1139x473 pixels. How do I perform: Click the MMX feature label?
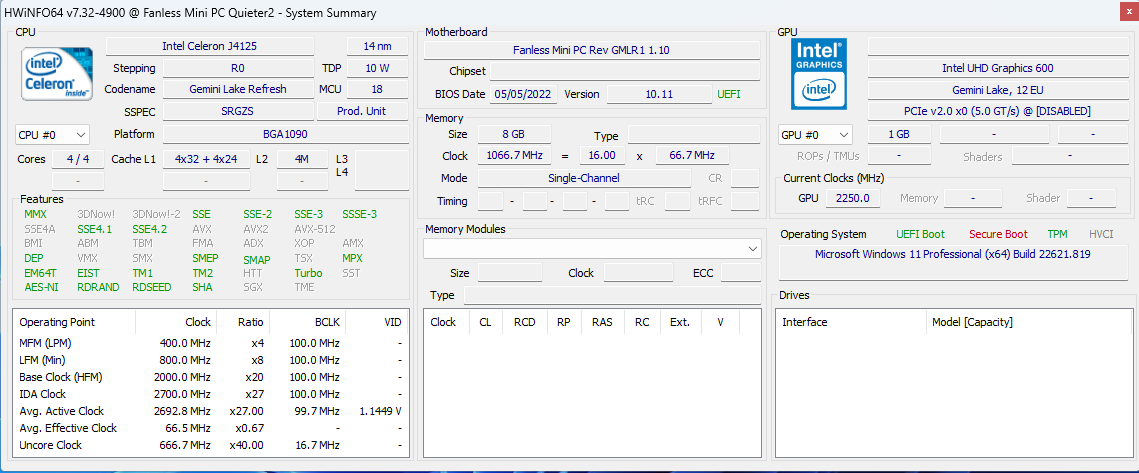pyautogui.click(x=35, y=214)
